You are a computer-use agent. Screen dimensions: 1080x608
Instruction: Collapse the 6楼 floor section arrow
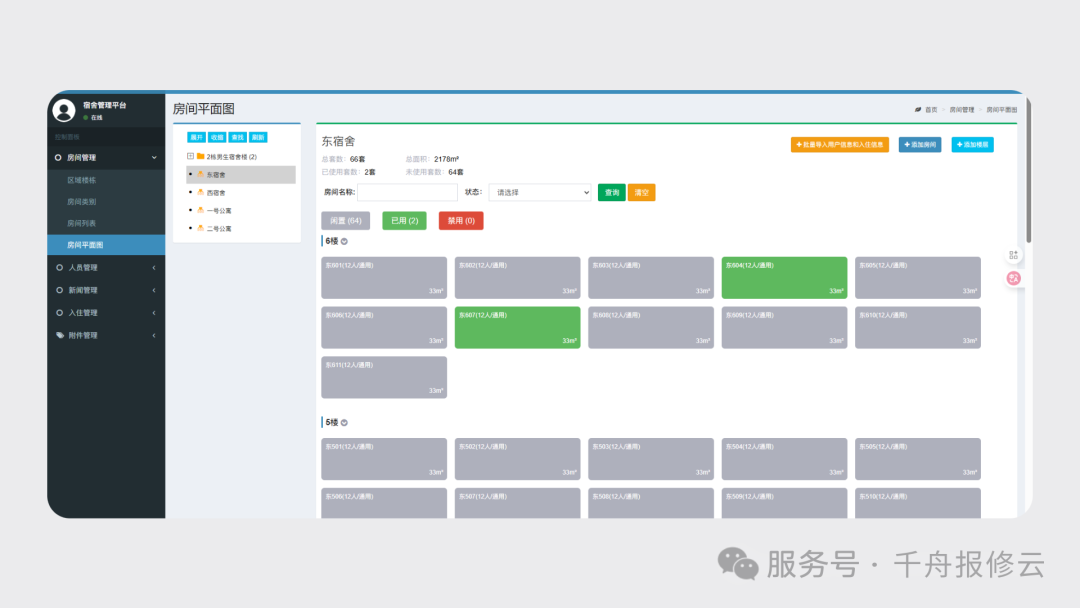pyautogui.click(x=344, y=241)
